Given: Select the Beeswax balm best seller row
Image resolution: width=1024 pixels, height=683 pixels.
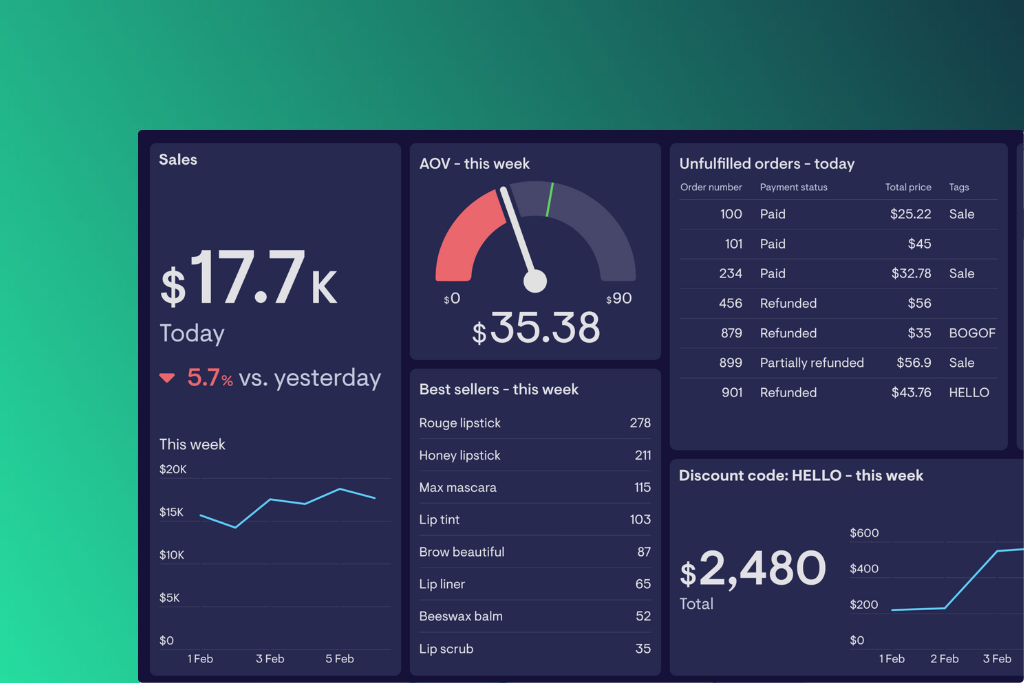Looking at the screenshot, I should 460,616.
